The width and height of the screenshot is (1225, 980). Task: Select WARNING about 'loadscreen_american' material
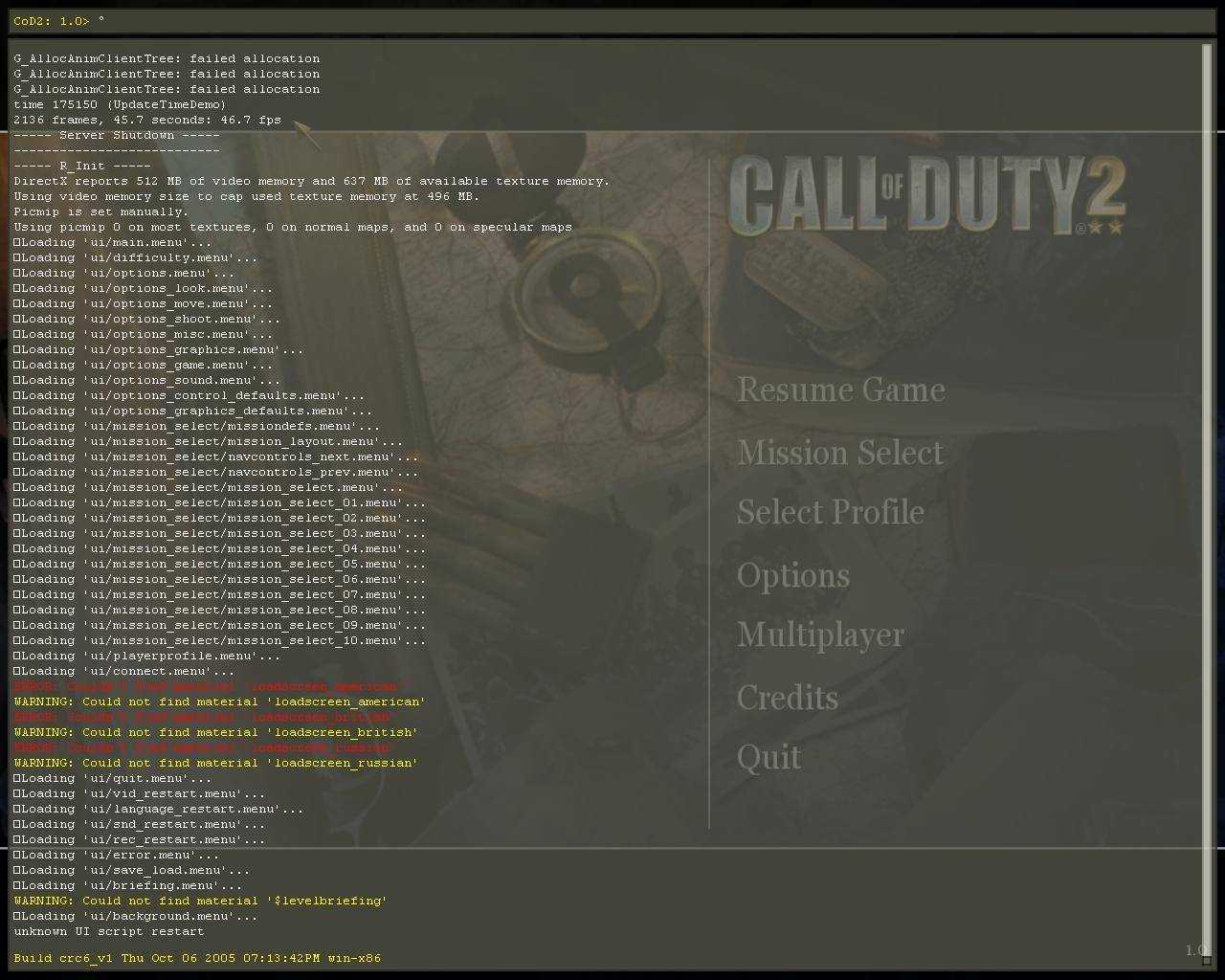click(220, 702)
